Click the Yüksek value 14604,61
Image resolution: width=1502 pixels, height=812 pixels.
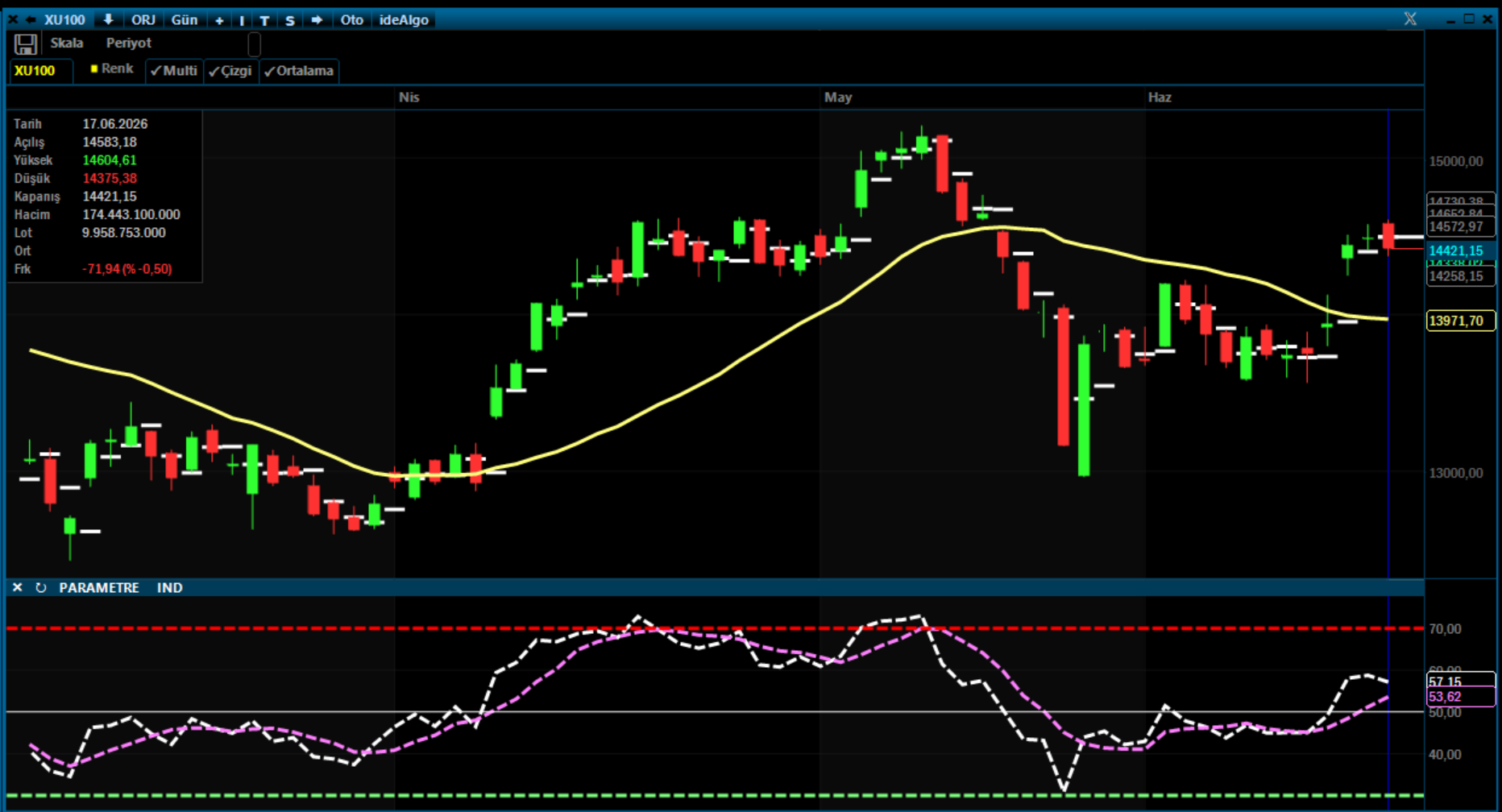(x=110, y=160)
